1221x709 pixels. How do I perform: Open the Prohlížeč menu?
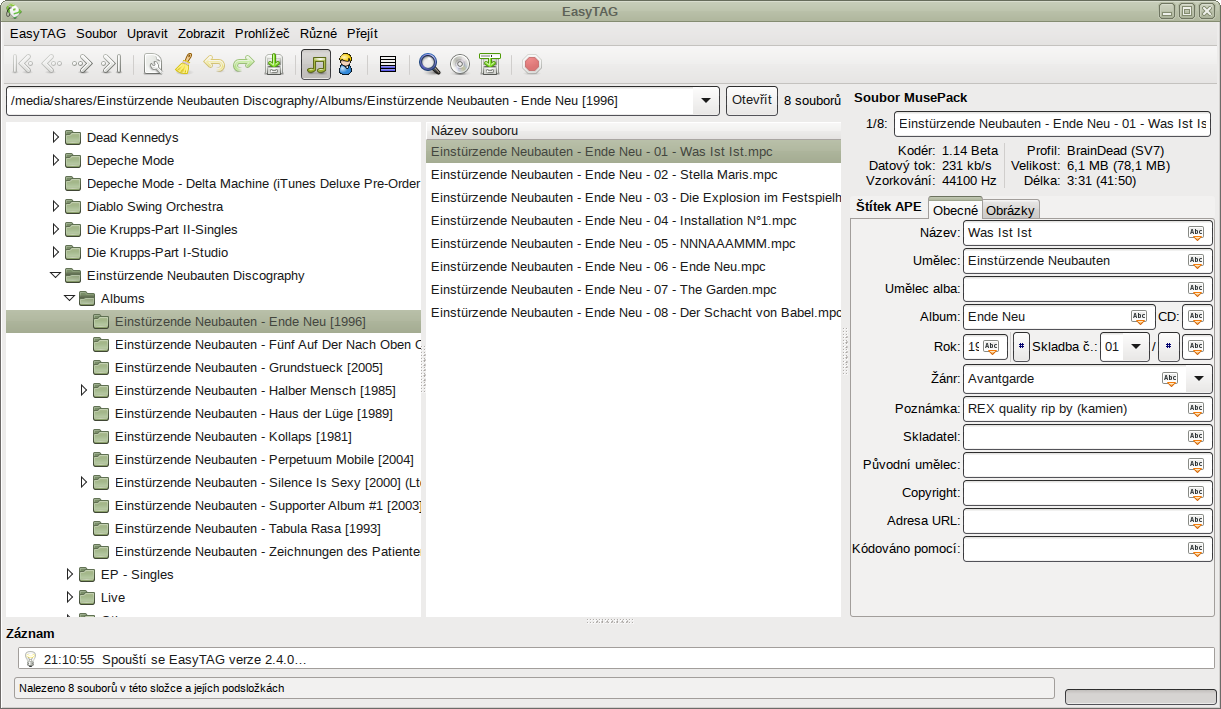pyautogui.click(x=264, y=33)
